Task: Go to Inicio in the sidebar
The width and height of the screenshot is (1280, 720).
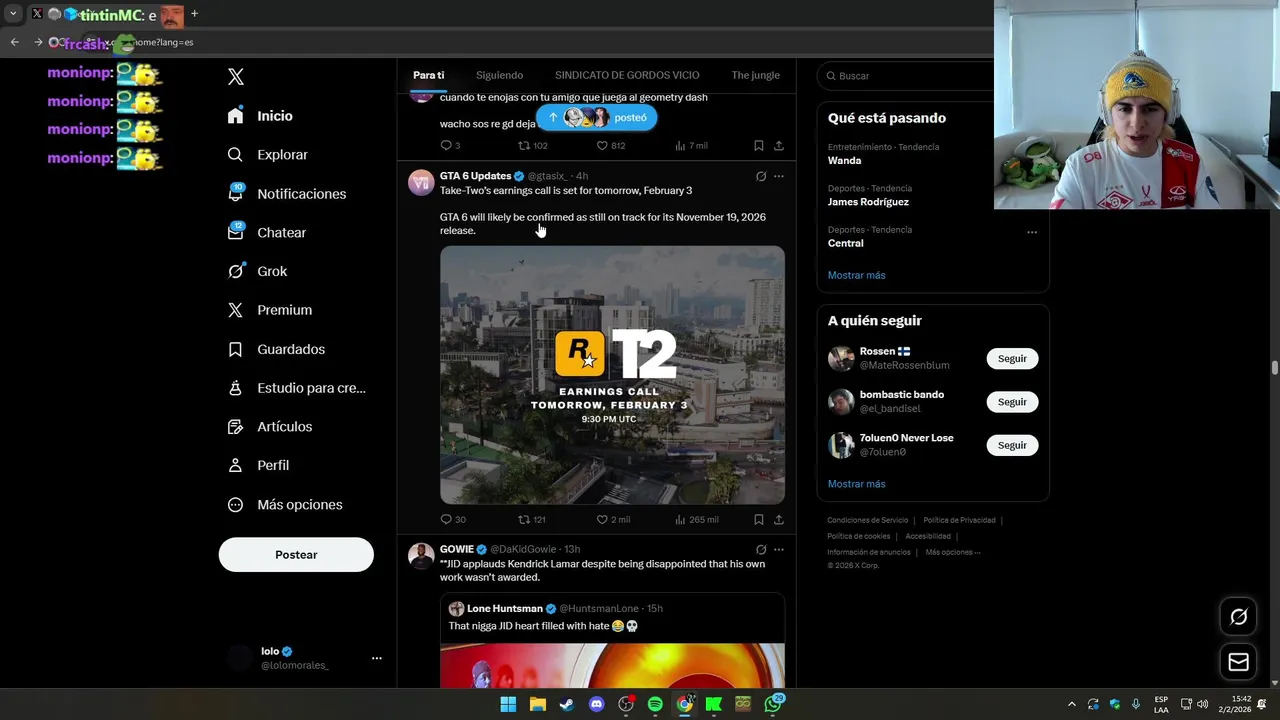Action: [x=260, y=116]
